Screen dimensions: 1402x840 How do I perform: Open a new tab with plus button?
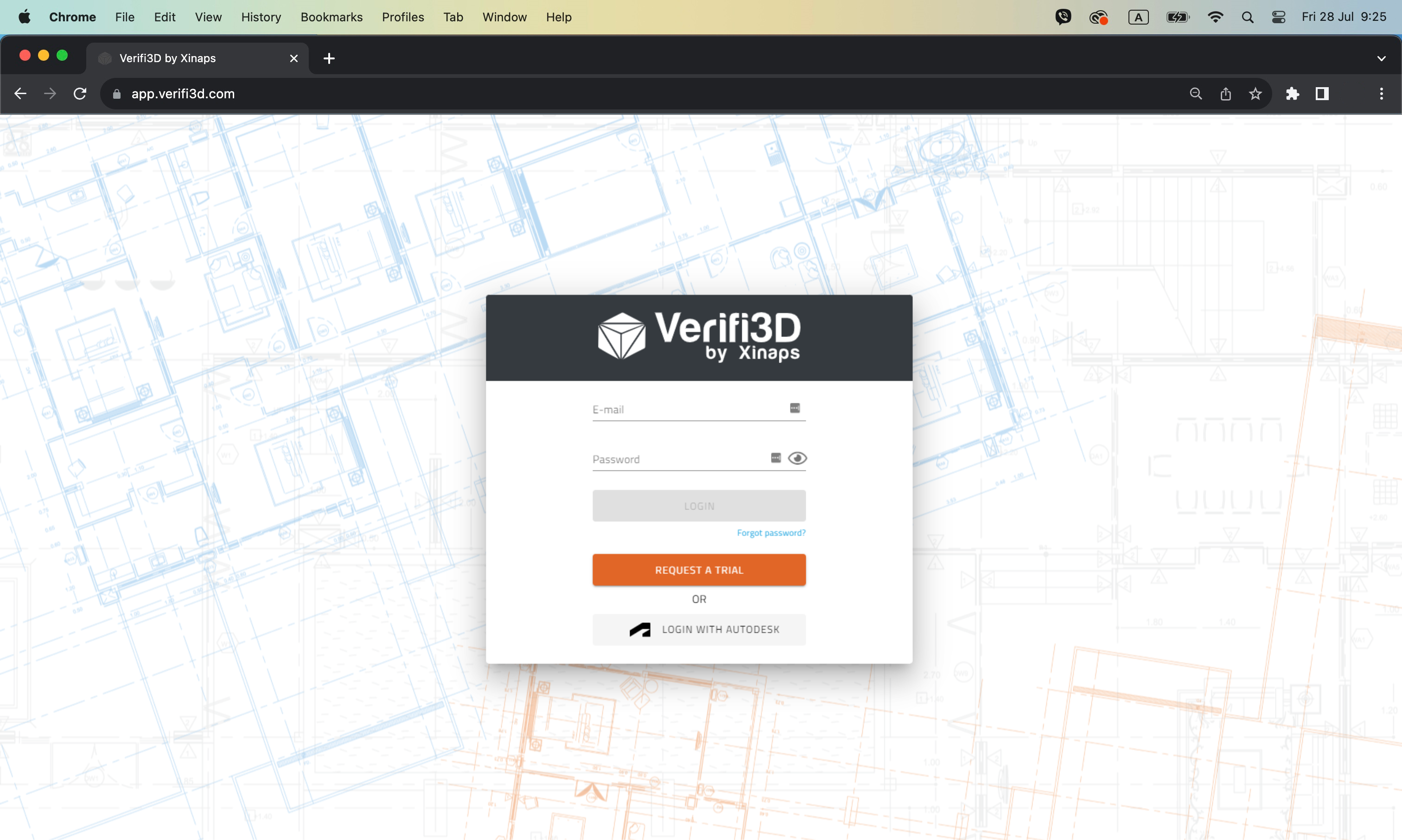tap(329, 58)
